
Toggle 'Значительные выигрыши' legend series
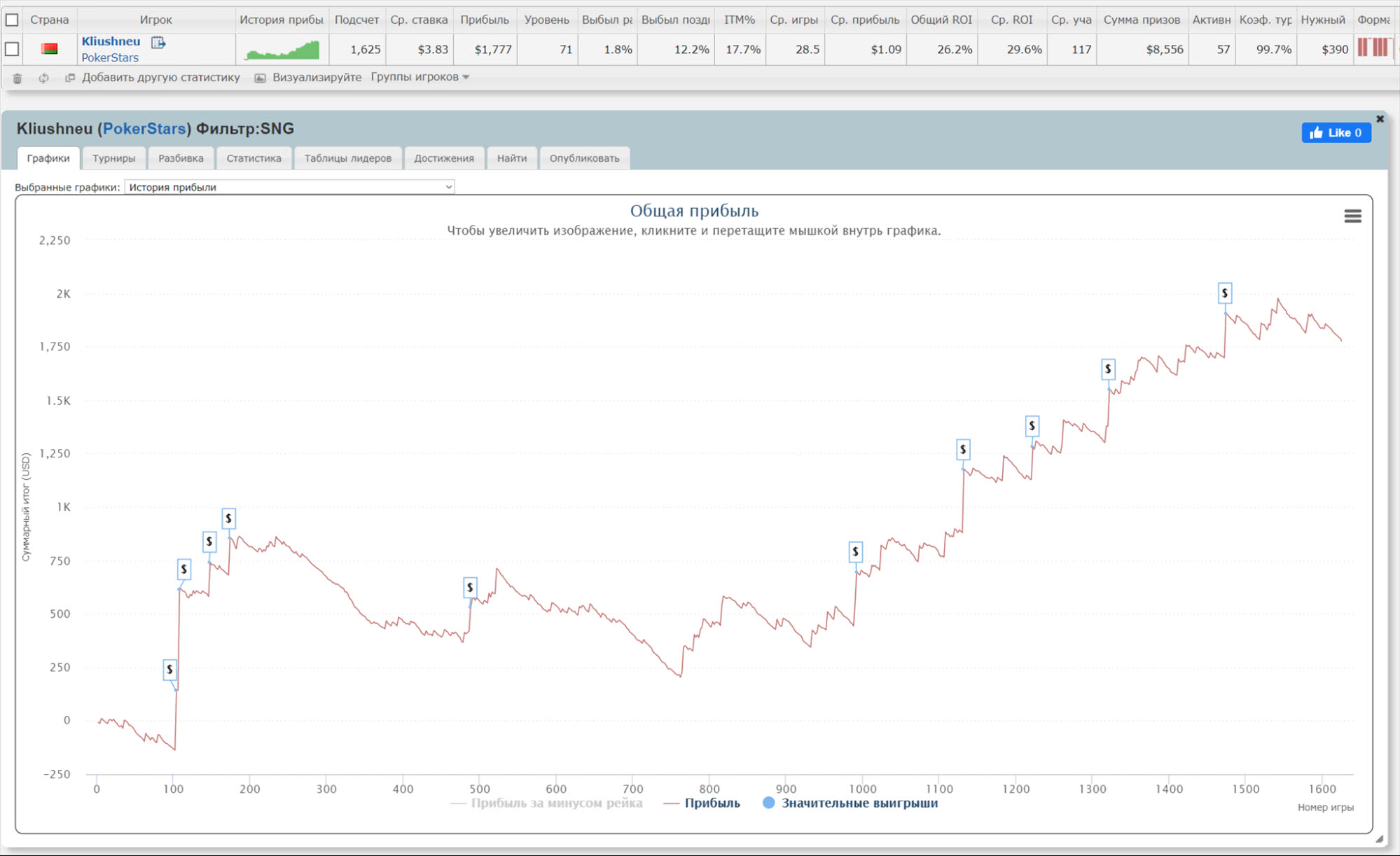pyautogui.click(x=859, y=803)
